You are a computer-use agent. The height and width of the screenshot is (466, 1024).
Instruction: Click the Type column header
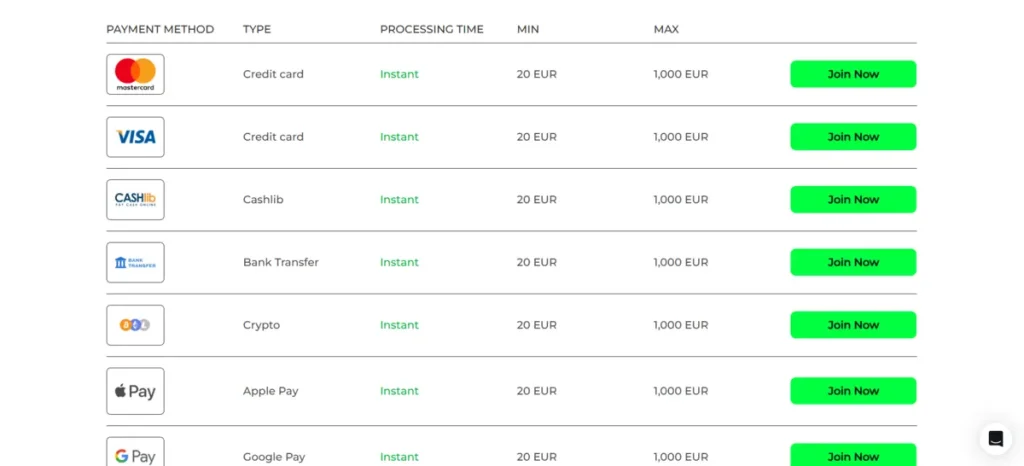coord(257,29)
